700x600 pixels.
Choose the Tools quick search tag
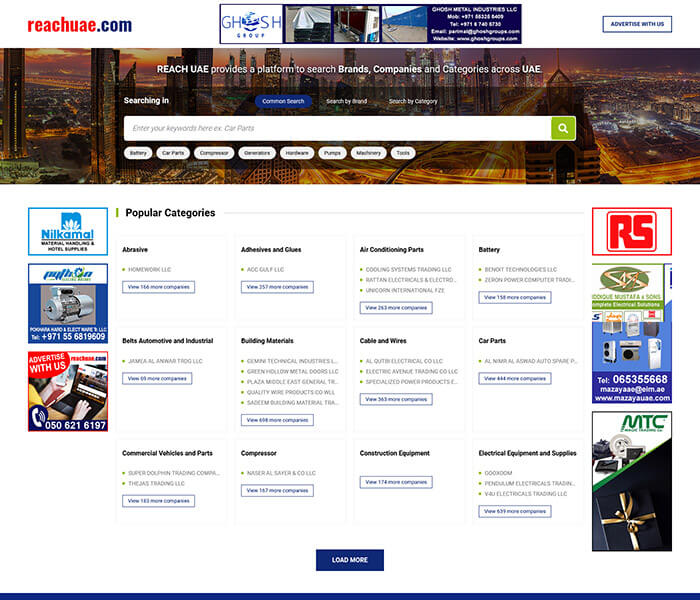point(403,153)
